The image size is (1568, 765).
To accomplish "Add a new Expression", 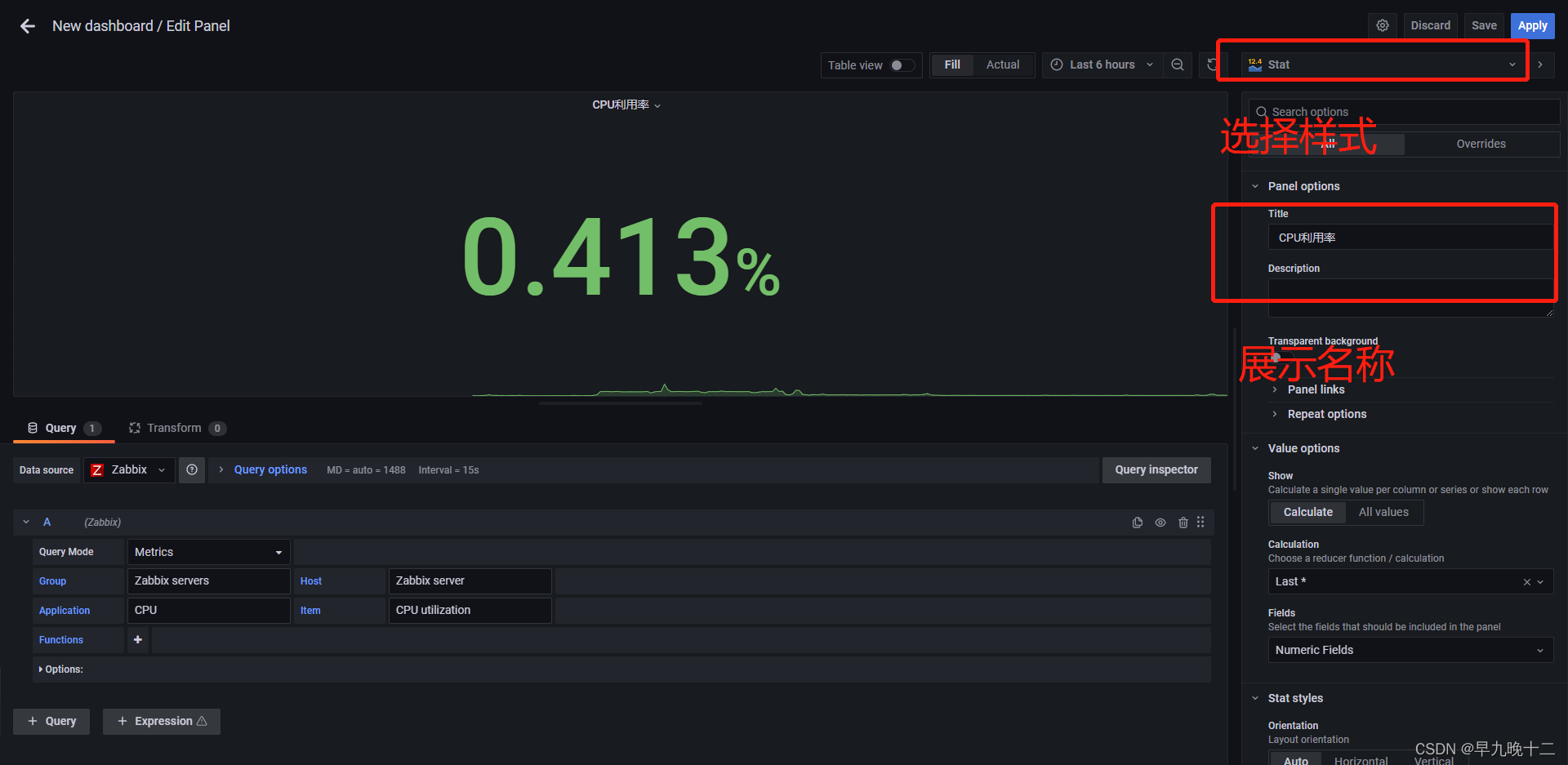I will click(x=162, y=721).
